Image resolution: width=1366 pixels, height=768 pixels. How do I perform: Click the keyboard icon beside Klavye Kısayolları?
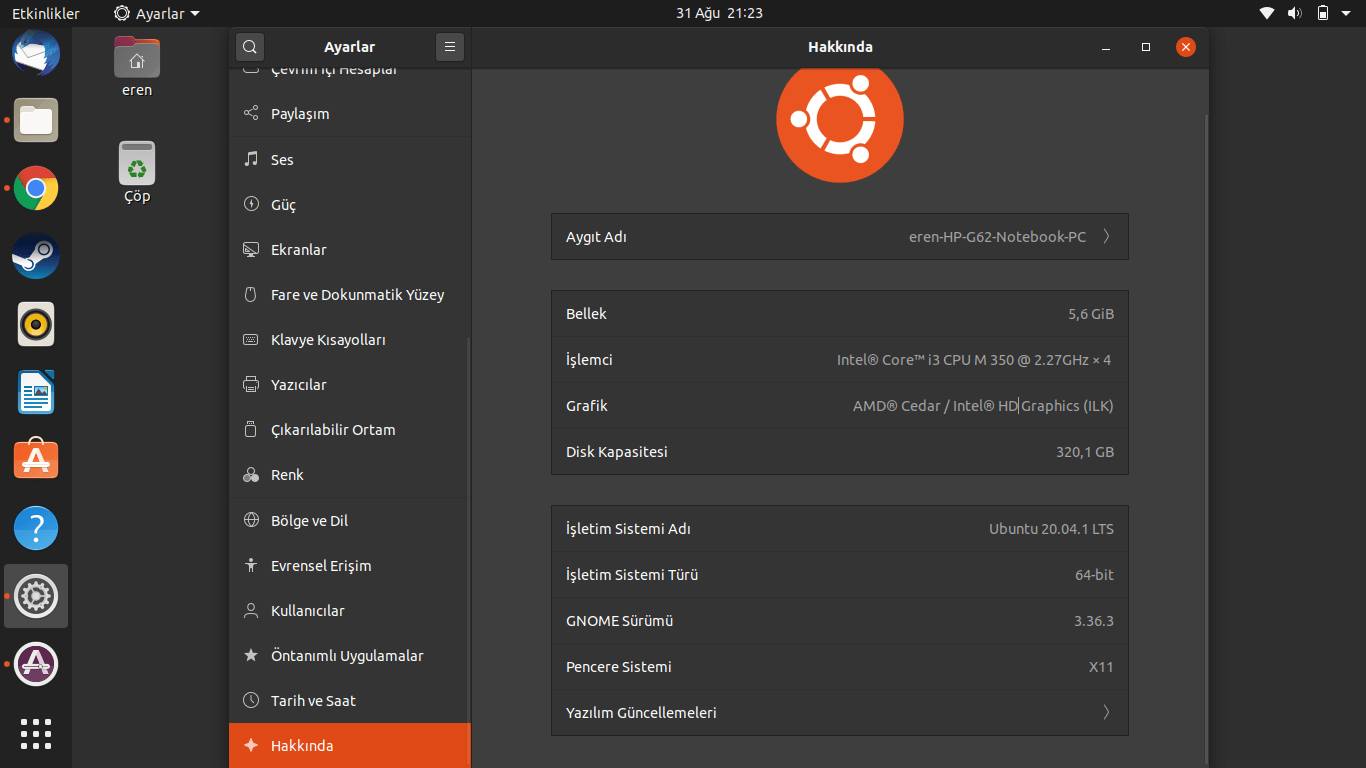[251, 339]
